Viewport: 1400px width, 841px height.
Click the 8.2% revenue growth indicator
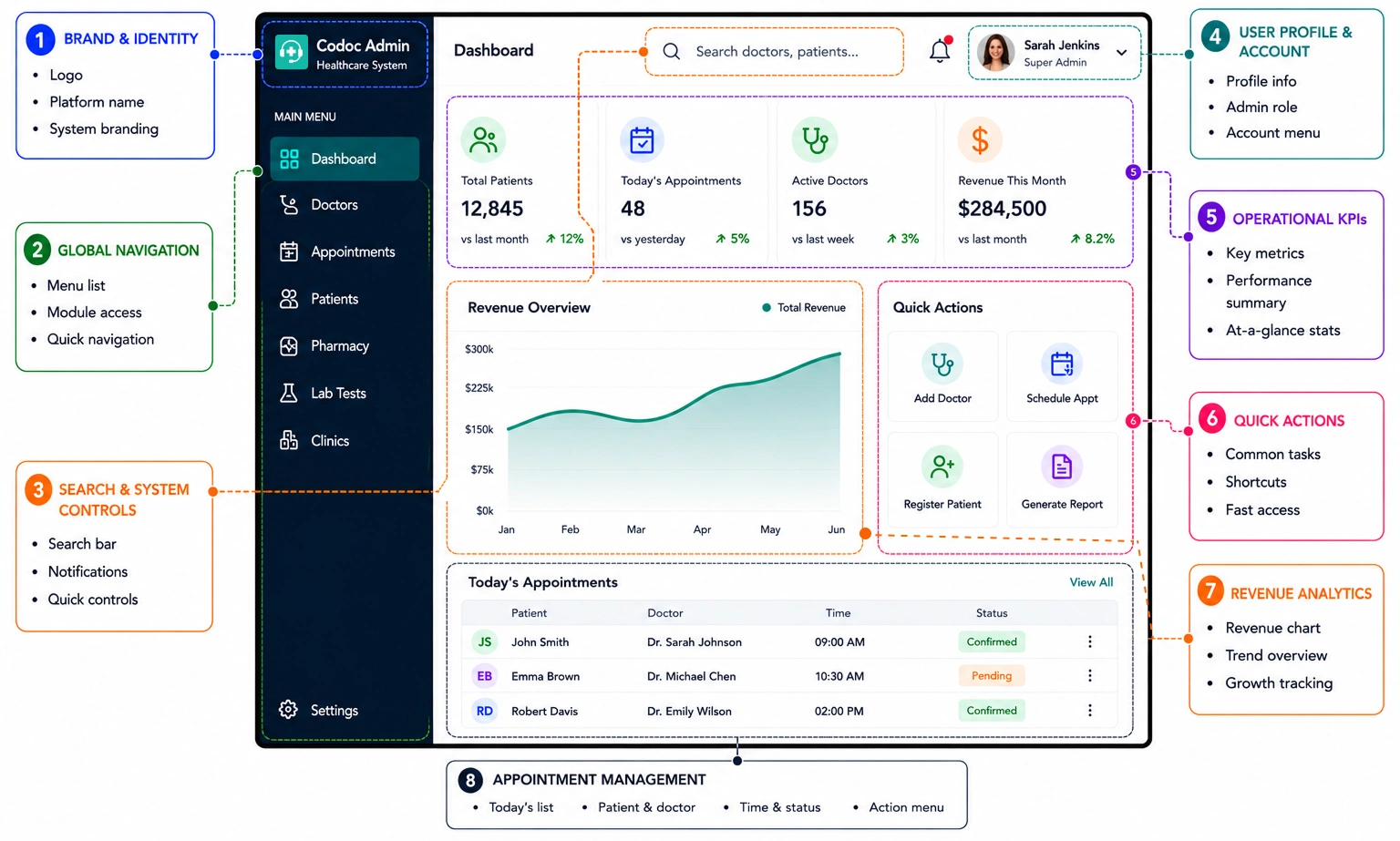pos(1092,239)
